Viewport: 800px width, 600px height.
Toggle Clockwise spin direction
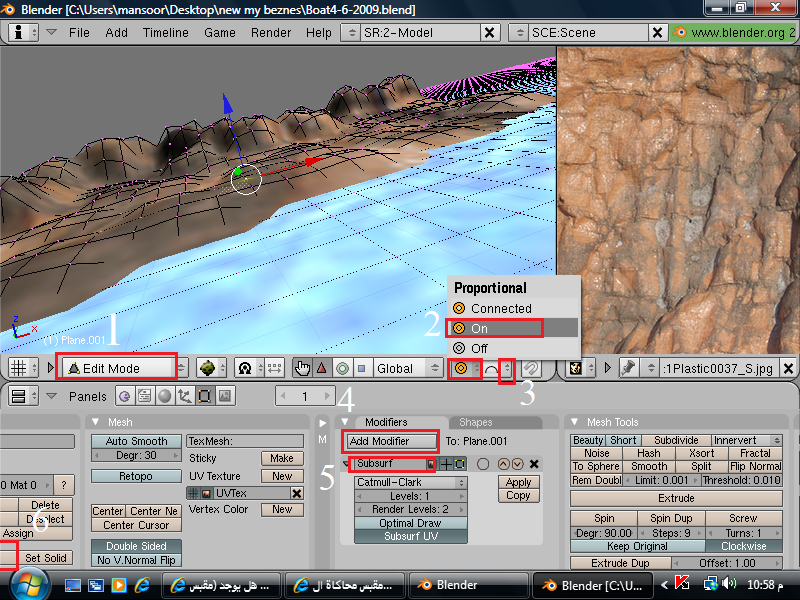[743, 546]
